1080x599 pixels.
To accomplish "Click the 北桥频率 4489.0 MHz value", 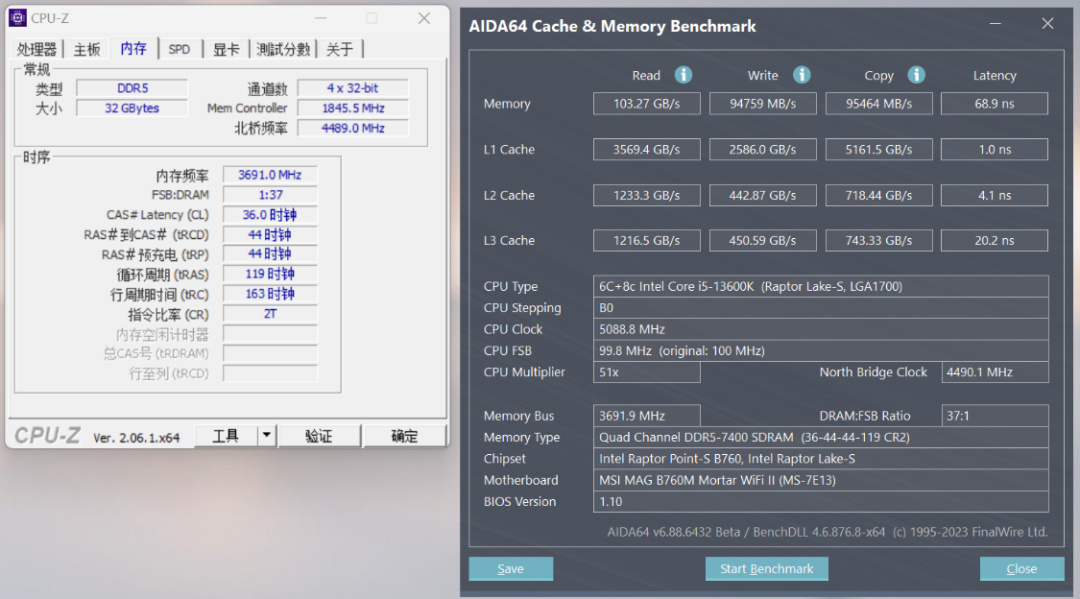I will 353,128.
